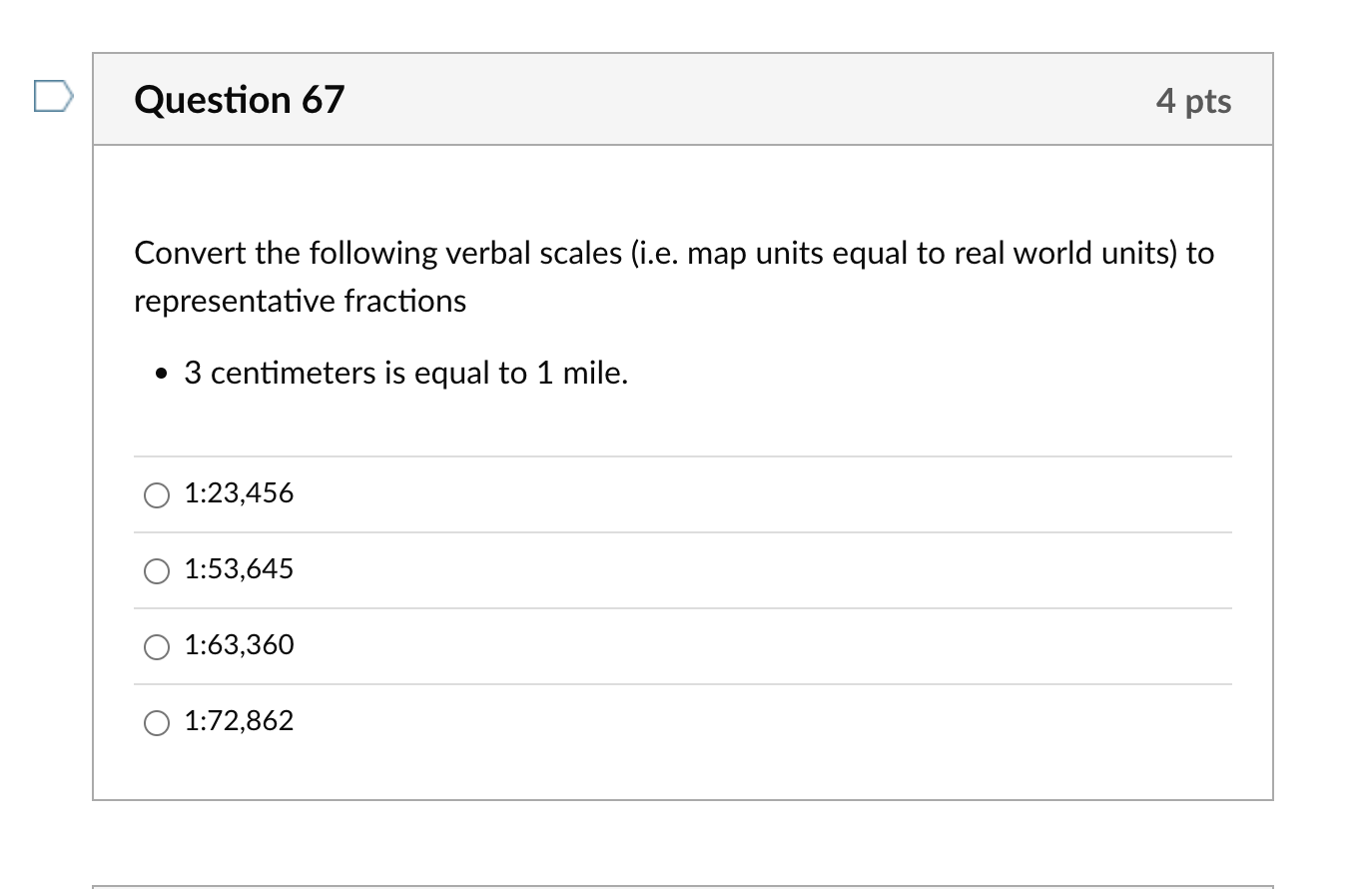The width and height of the screenshot is (1372, 889).
Task: Click the gray question title bar
Action: pyautogui.click(x=683, y=99)
